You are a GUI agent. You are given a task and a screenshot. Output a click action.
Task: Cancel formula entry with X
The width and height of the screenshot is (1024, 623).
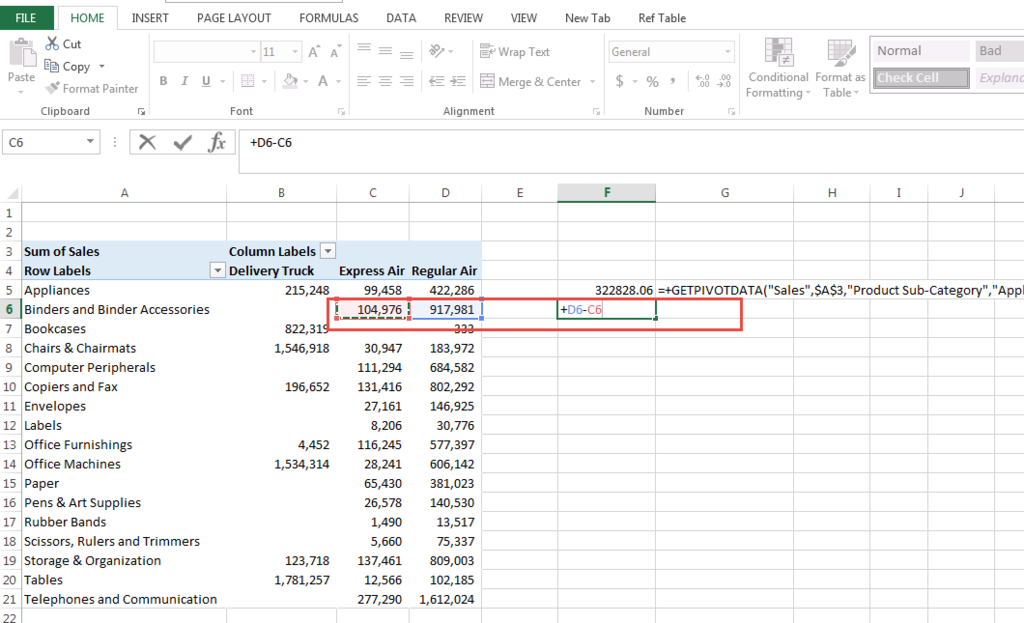point(148,142)
